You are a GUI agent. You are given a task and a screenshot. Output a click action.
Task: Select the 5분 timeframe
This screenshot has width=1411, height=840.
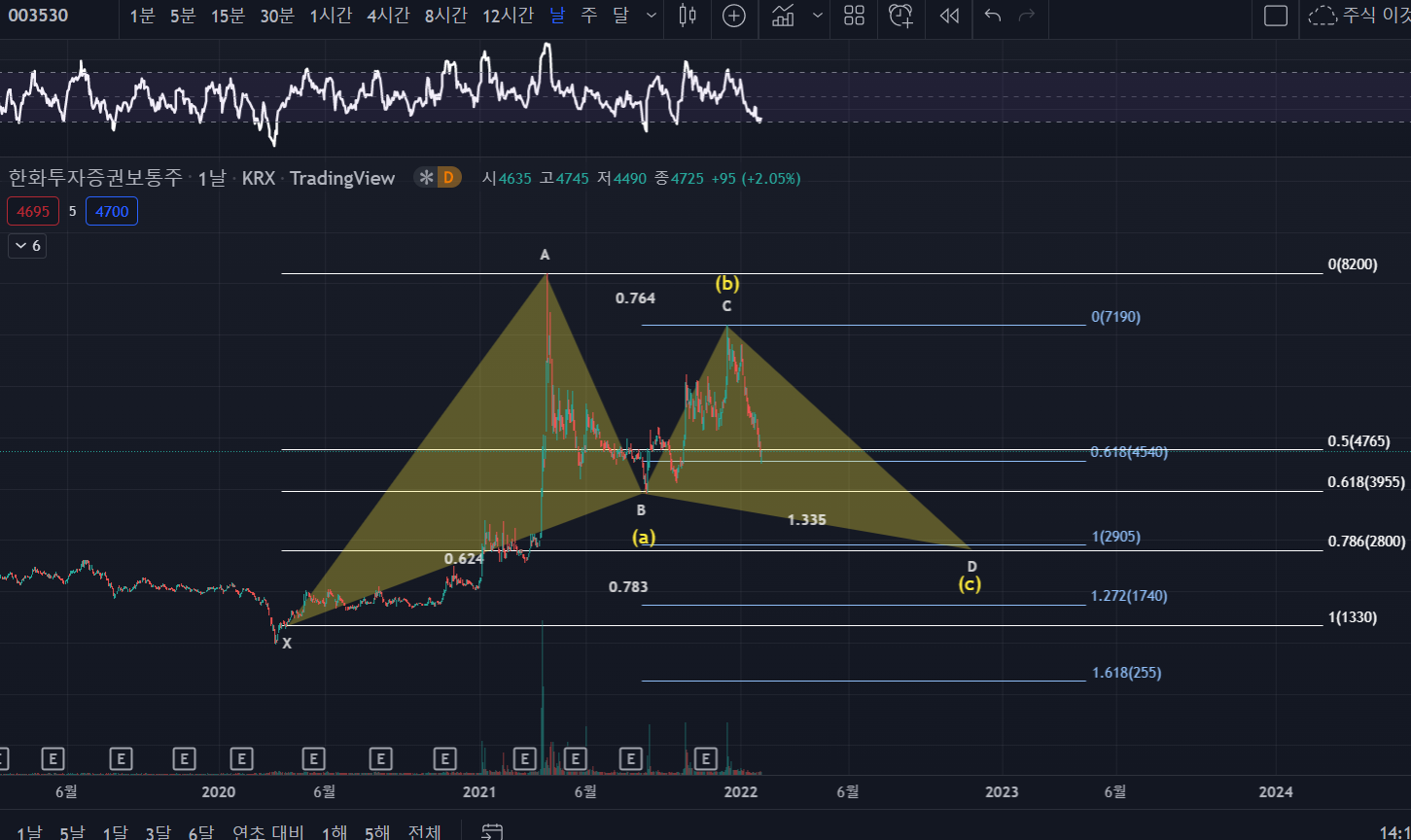pos(183,16)
